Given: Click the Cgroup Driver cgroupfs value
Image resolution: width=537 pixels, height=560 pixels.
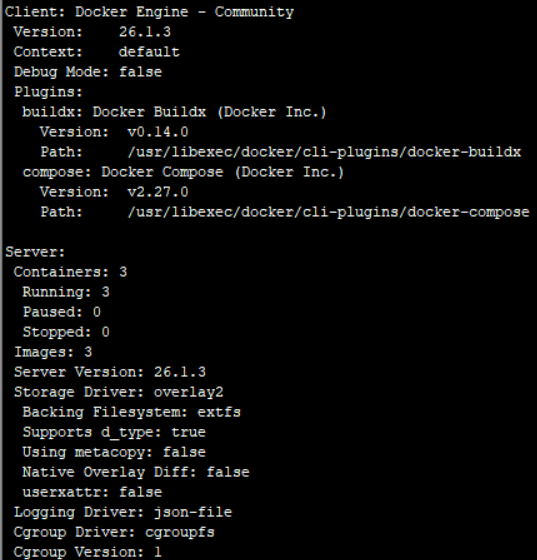Looking at the screenshot, I should [x=180, y=532].
